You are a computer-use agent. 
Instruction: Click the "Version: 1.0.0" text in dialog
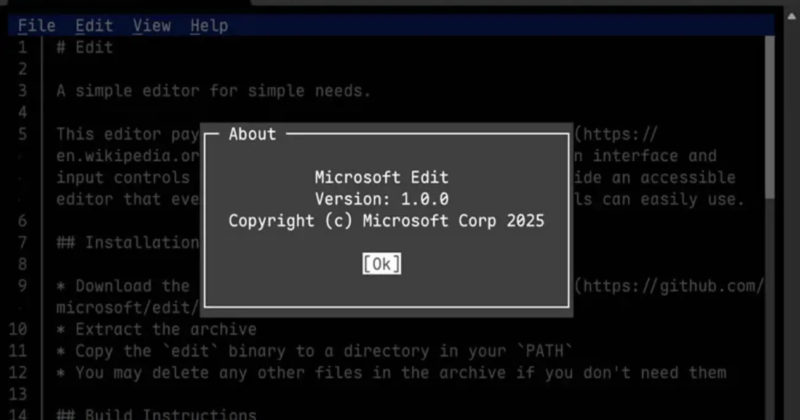click(x=381, y=199)
